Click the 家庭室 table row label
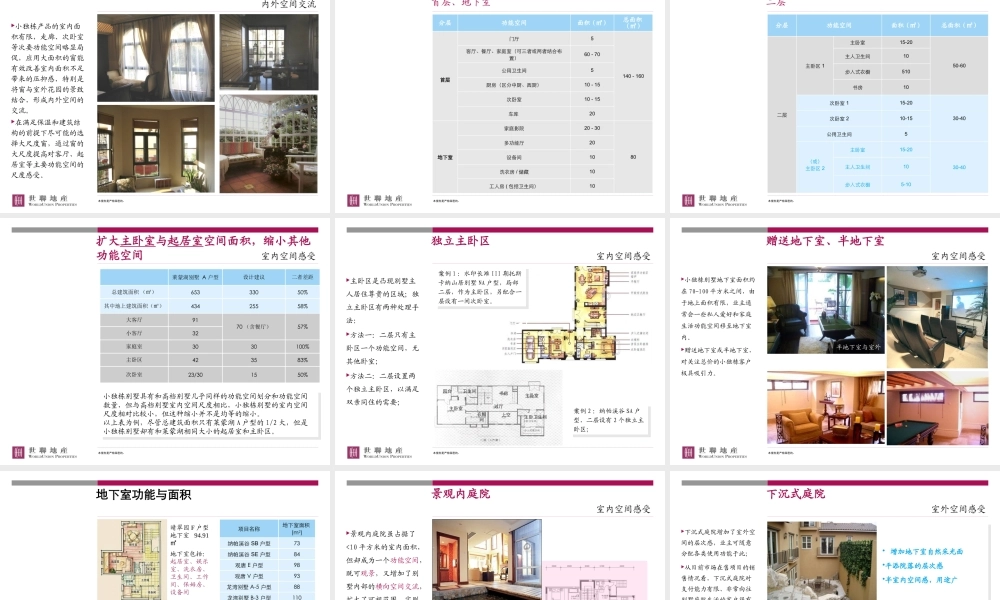 134,346
